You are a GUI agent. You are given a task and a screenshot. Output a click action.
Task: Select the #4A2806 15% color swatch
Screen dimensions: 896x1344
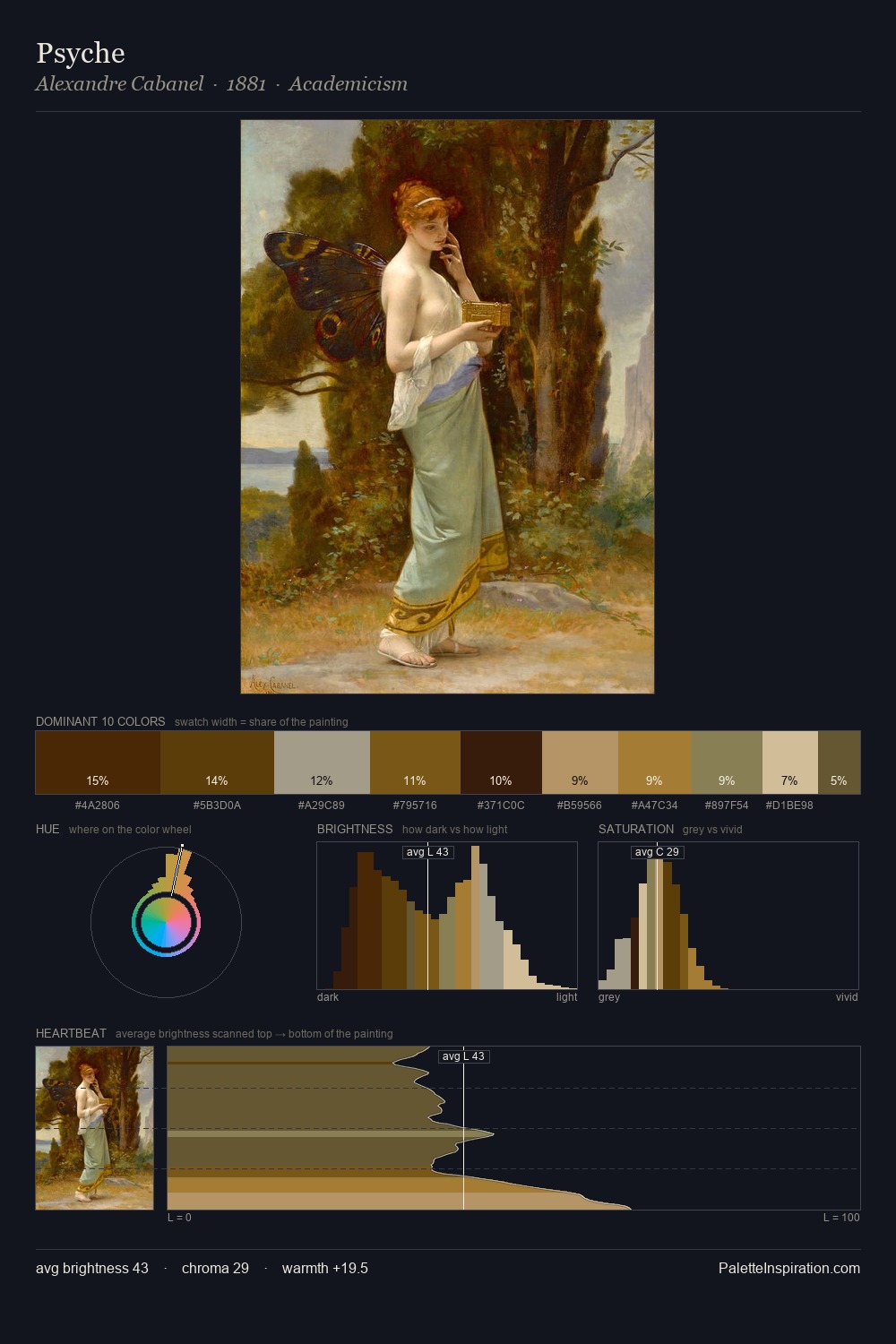tap(98, 762)
